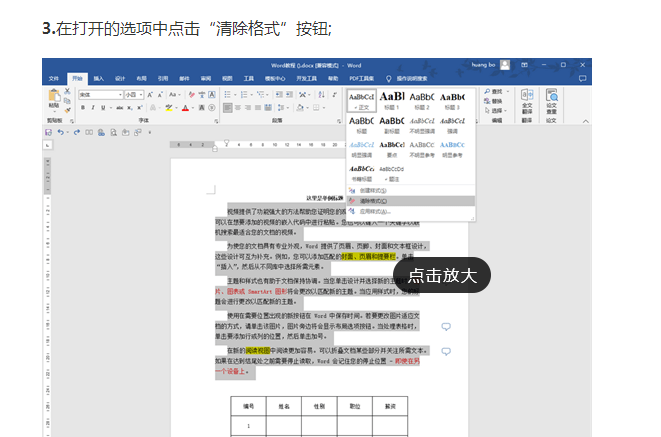661x437 pixels.
Task: Click the shrink font size icon
Action: tap(160, 95)
